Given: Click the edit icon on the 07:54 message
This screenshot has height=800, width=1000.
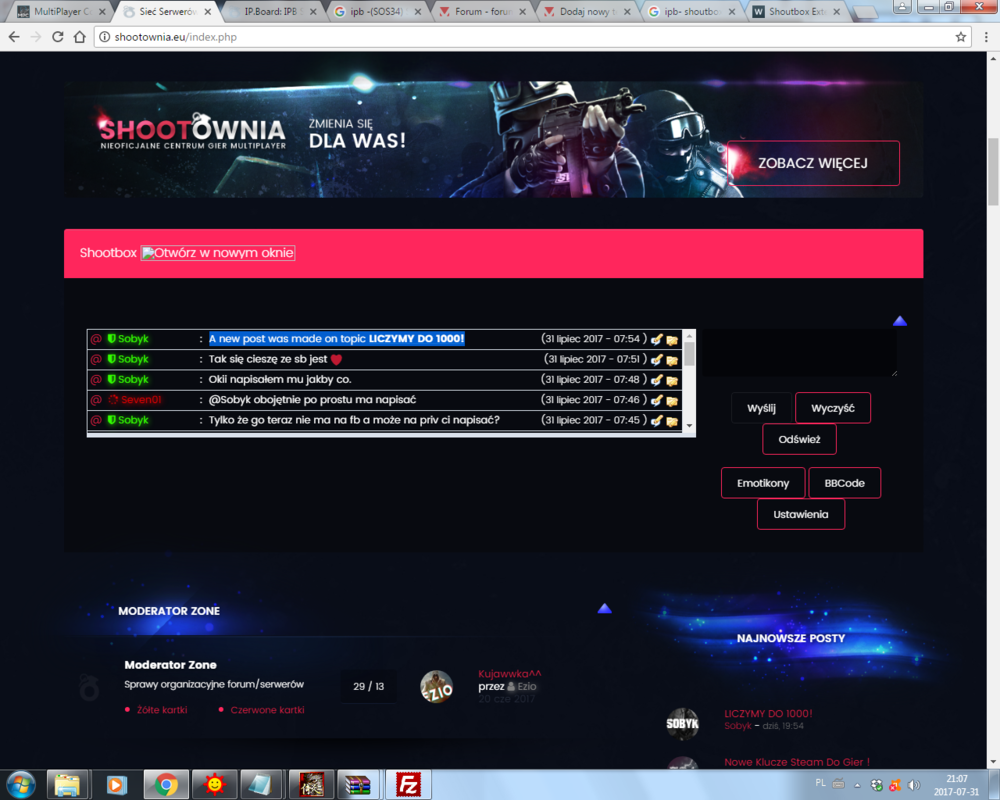Looking at the screenshot, I should (656, 339).
